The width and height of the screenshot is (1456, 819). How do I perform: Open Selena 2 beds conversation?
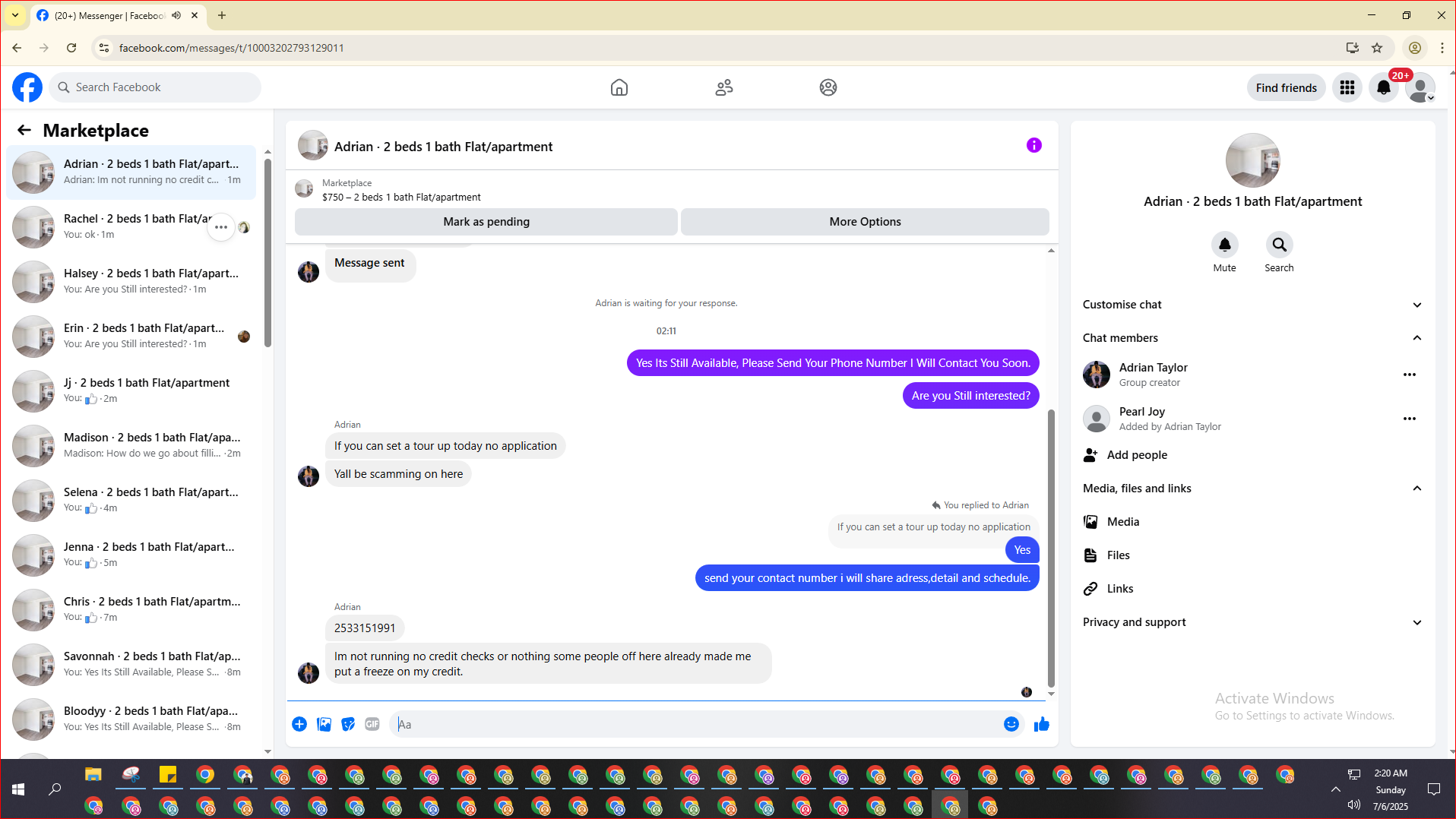[131, 500]
